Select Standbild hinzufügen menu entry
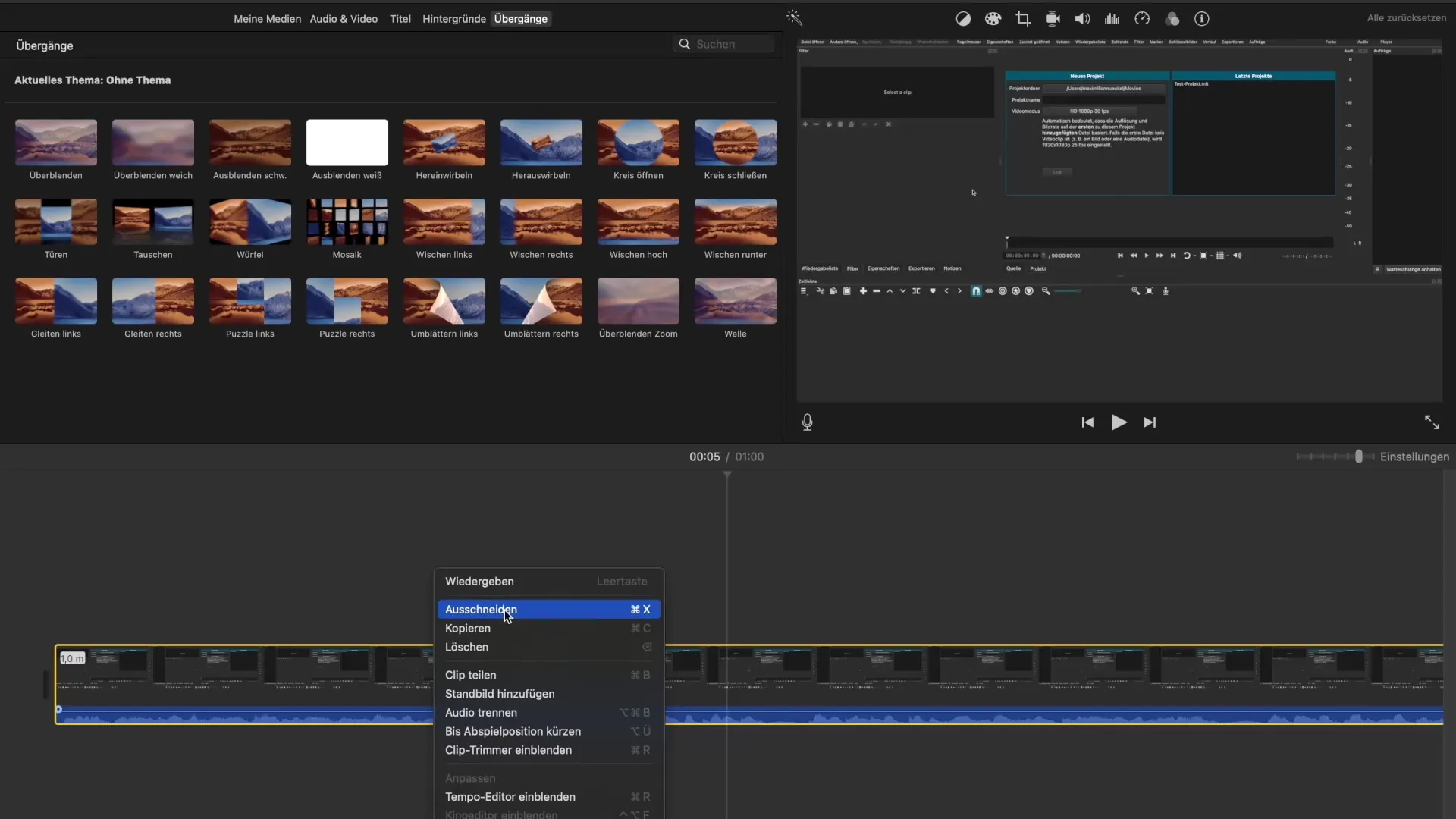 (x=549, y=694)
